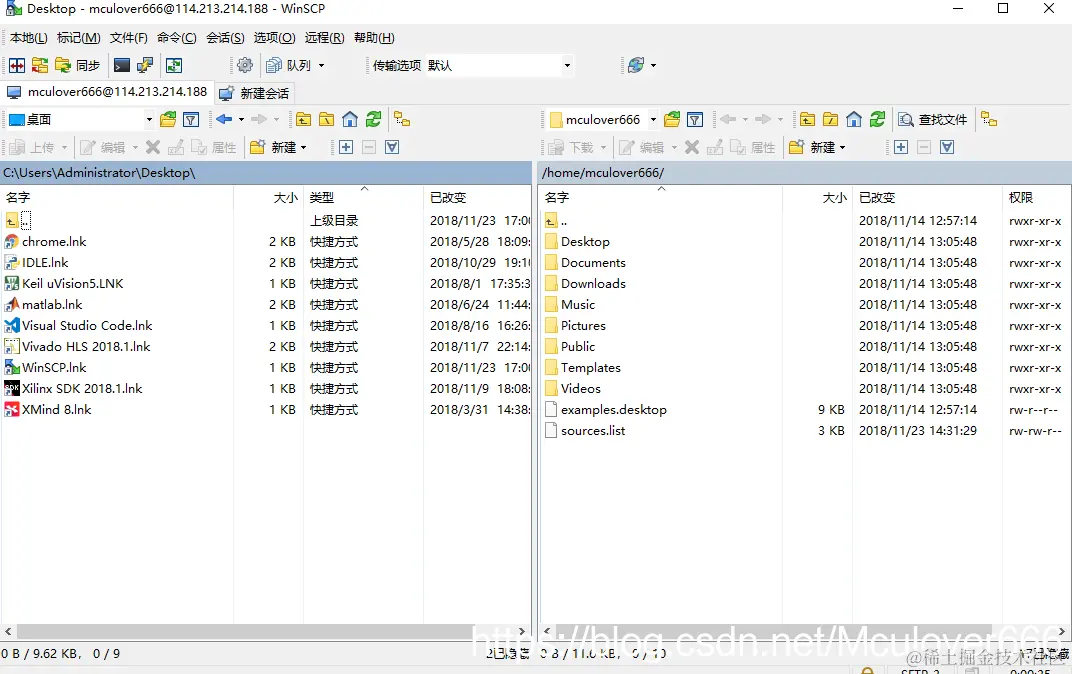
Task: Select the sources.list remote file
Action: tap(593, 431)
